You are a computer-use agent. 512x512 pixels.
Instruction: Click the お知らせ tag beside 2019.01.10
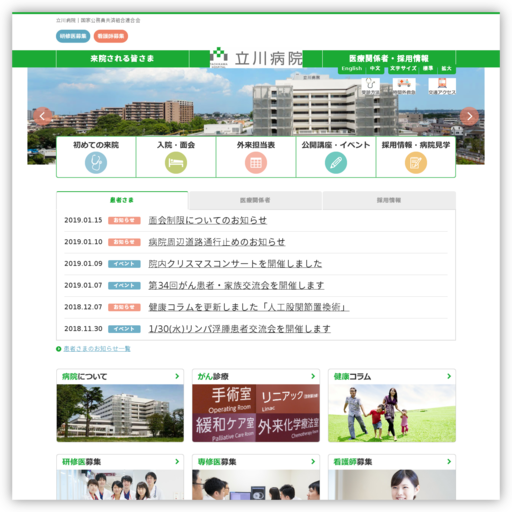(124, 242)
